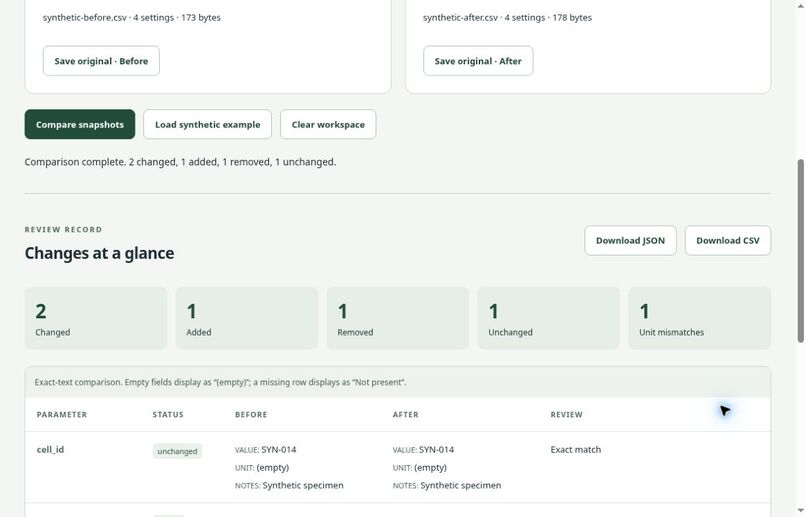806x517 pixels.
Task: Click the cell_id parameter name
Action: click(x=50, y=450)
